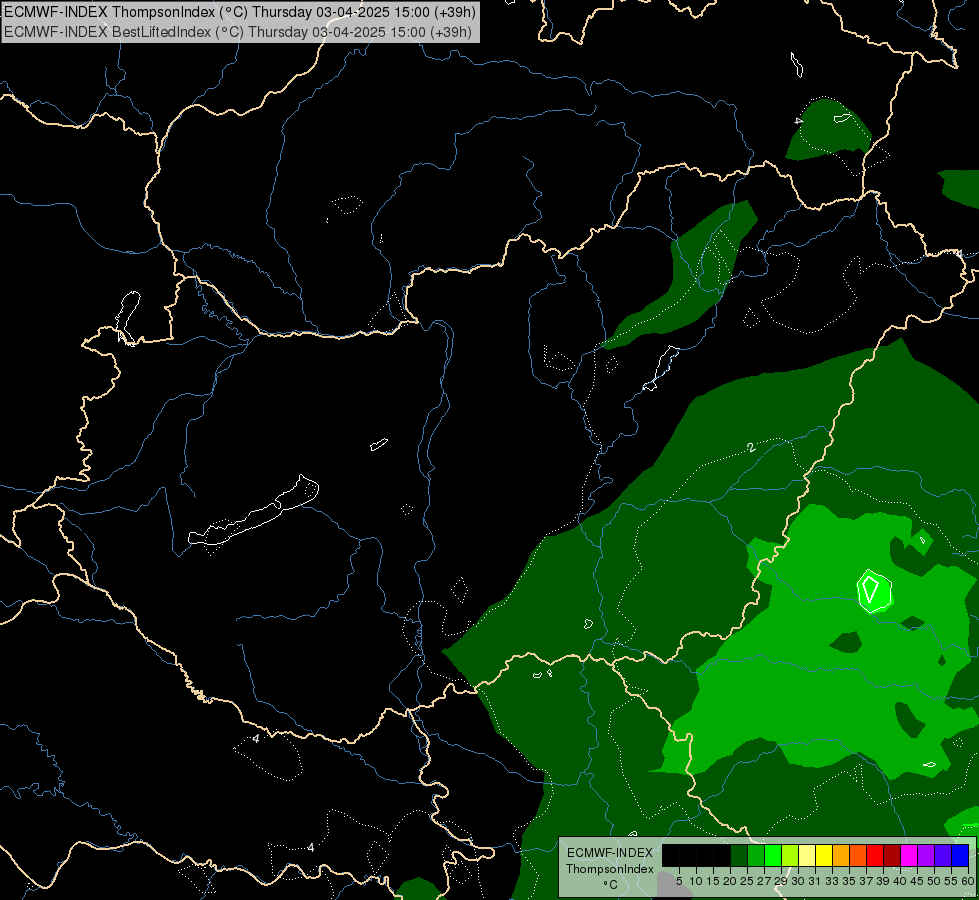Click legend tick value "39"
This screenshot has width=979, height=900.
tap(883, 881)
